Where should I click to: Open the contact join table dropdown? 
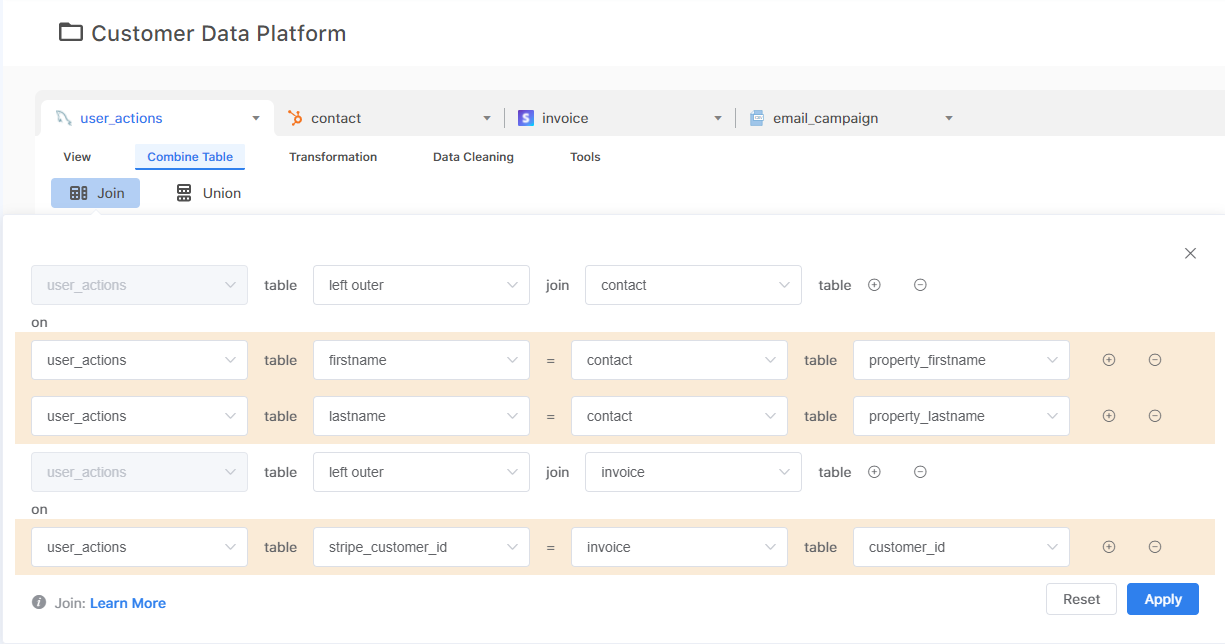[x=693, y=285]
